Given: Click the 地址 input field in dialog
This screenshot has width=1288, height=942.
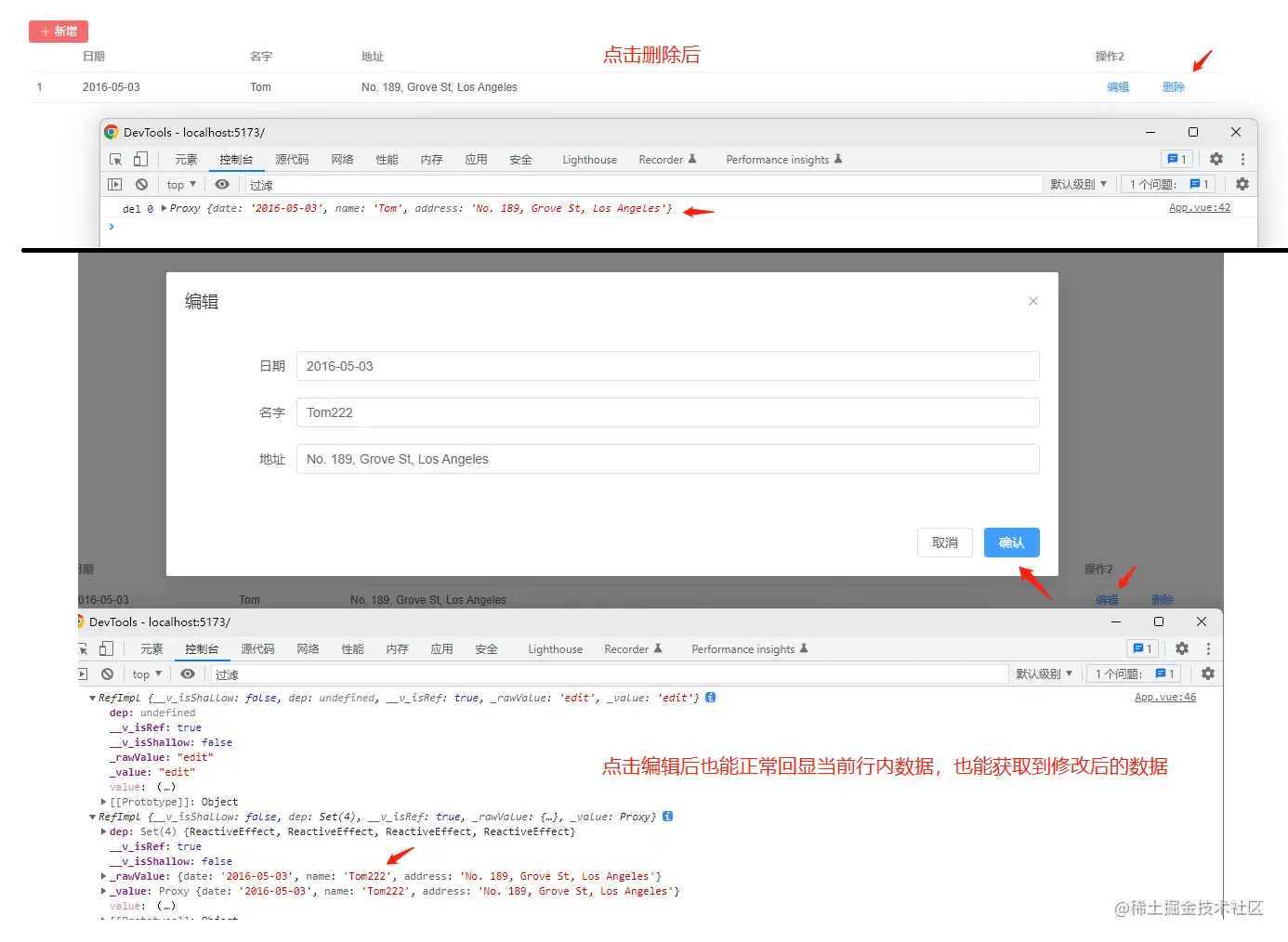Looking at the screenshot, I should pos(668,459).
